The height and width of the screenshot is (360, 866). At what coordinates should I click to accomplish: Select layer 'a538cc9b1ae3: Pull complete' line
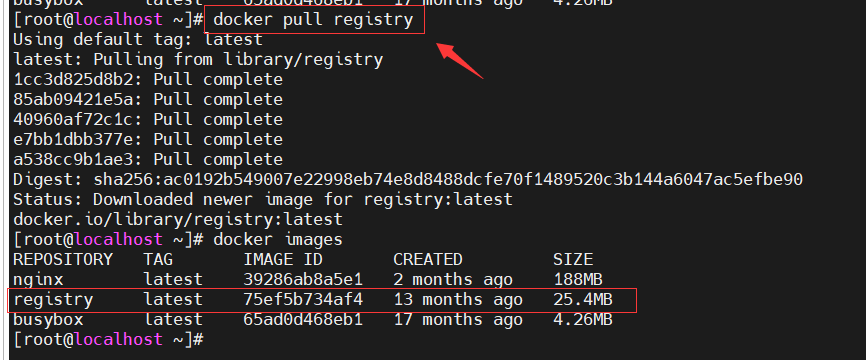[x=148, y=160]
